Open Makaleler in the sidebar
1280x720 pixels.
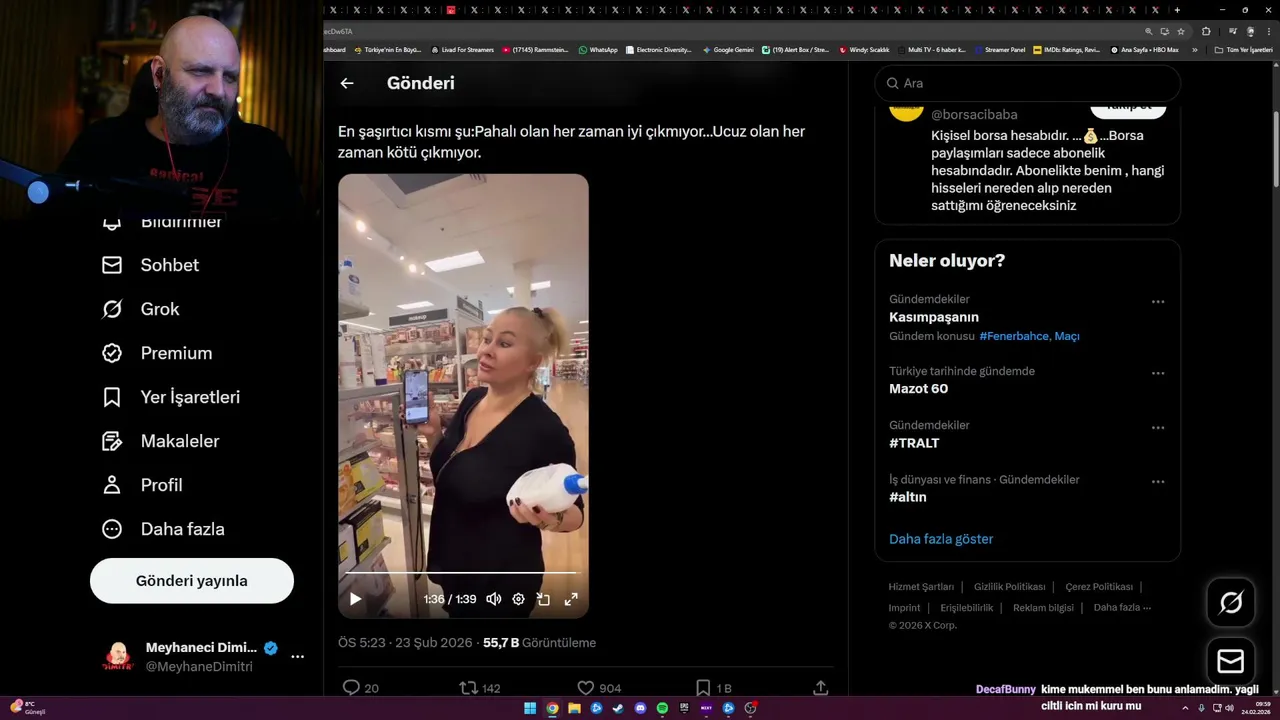pos(160,441)
